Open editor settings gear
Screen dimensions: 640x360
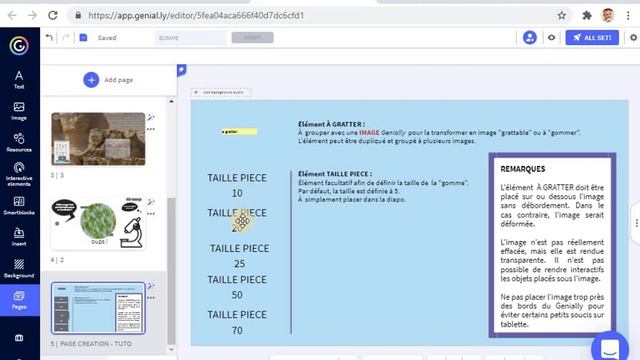click(633, 38)
